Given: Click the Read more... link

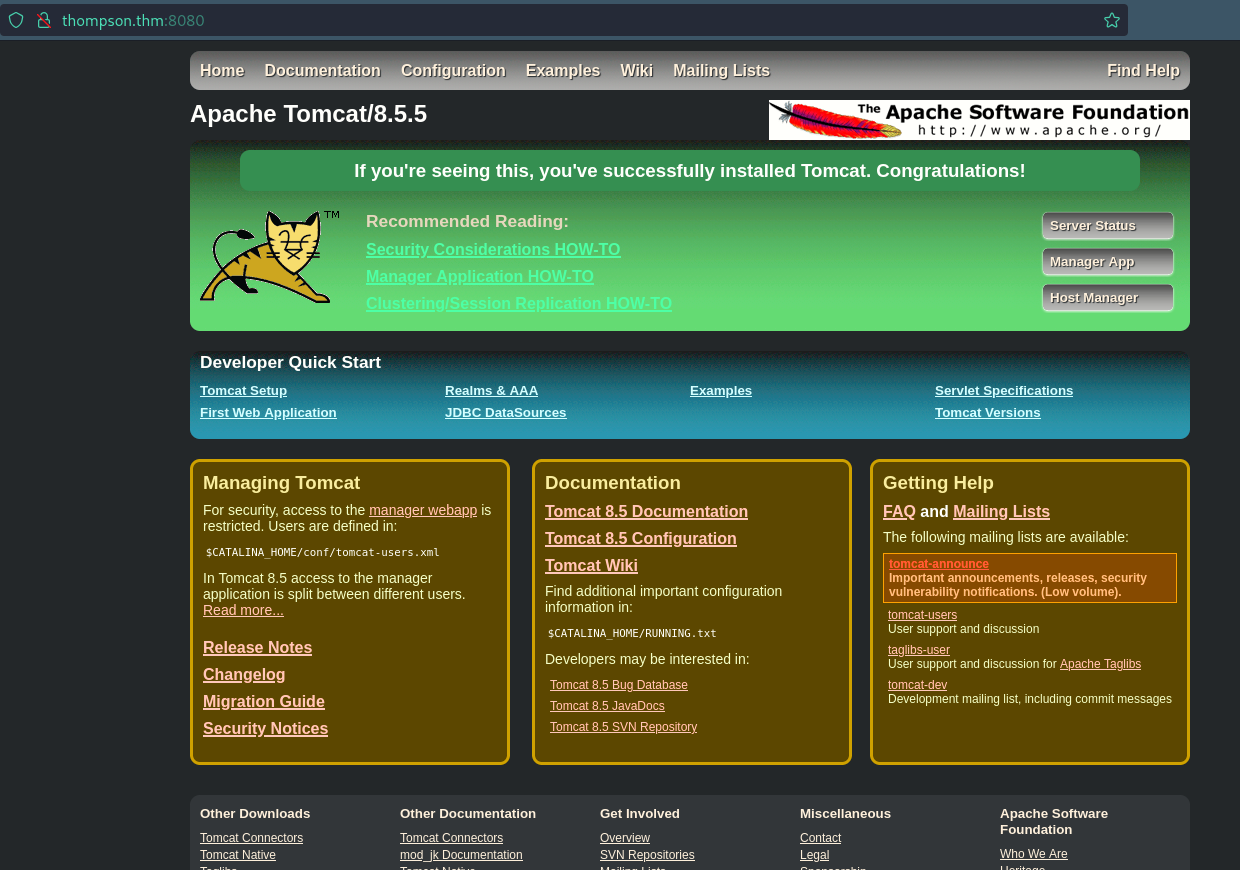Looking at the screenshot, I should (x=243, y=610).
